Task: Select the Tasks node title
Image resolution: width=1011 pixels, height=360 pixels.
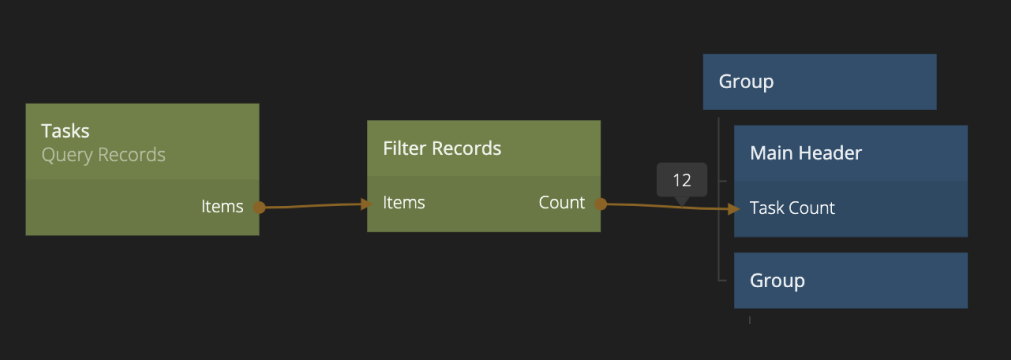Action: (x=65, y=131)
